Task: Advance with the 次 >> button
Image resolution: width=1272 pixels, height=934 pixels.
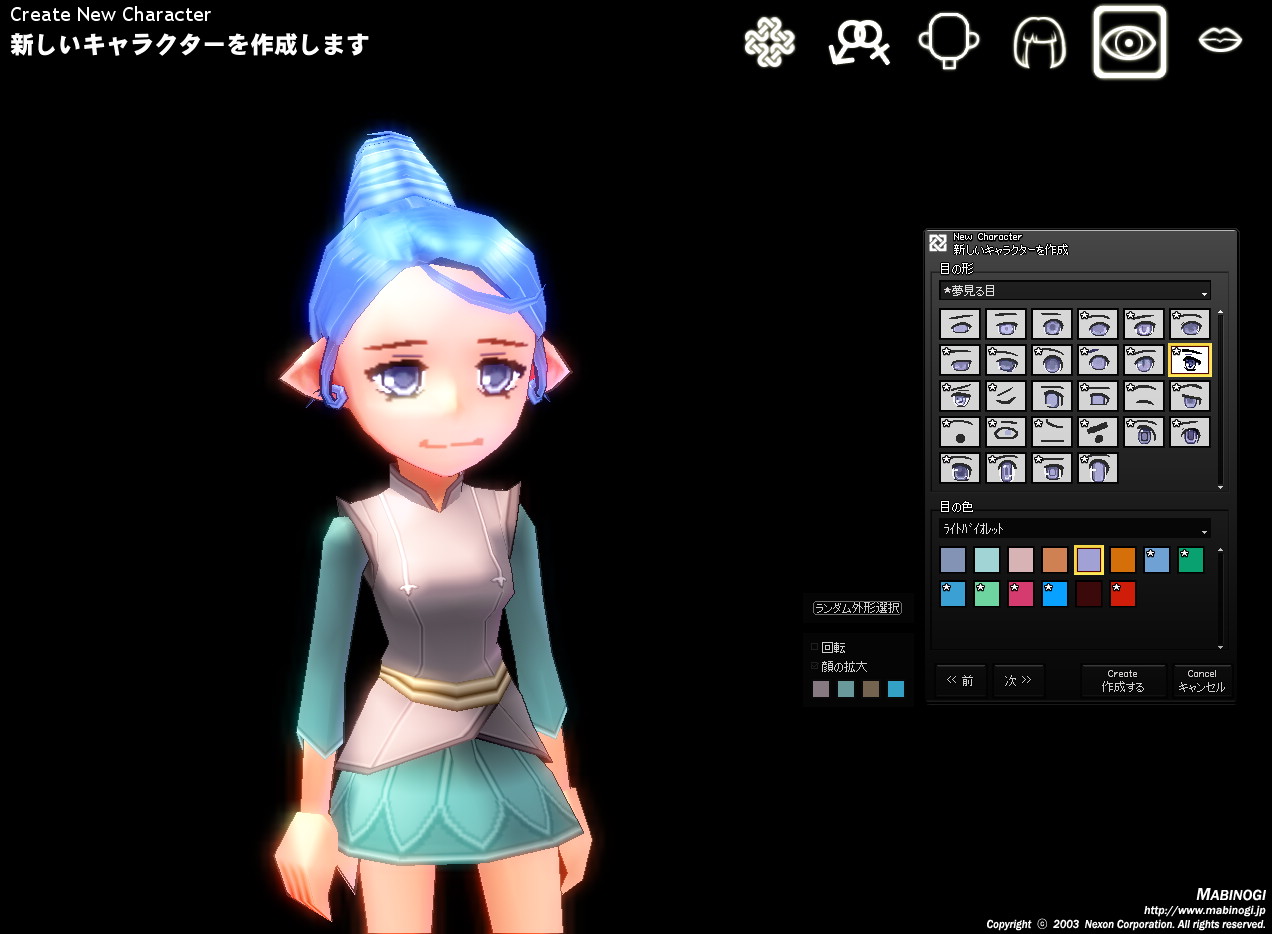Action: [1018, 681]
